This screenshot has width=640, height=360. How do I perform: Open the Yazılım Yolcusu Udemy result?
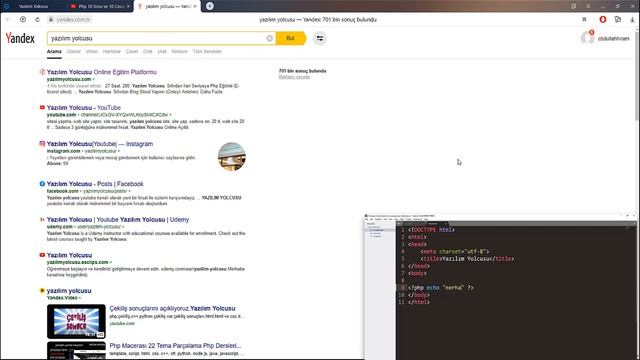tap(118, 219)
